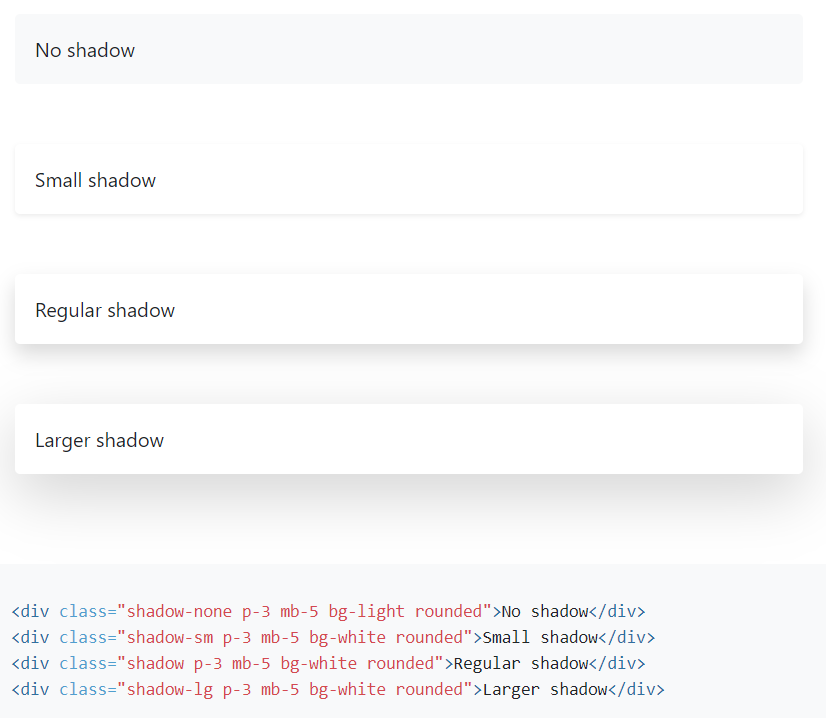826x718 pixels.
Task: Click "shadow-none" class name in code
Action: [179, 611]
